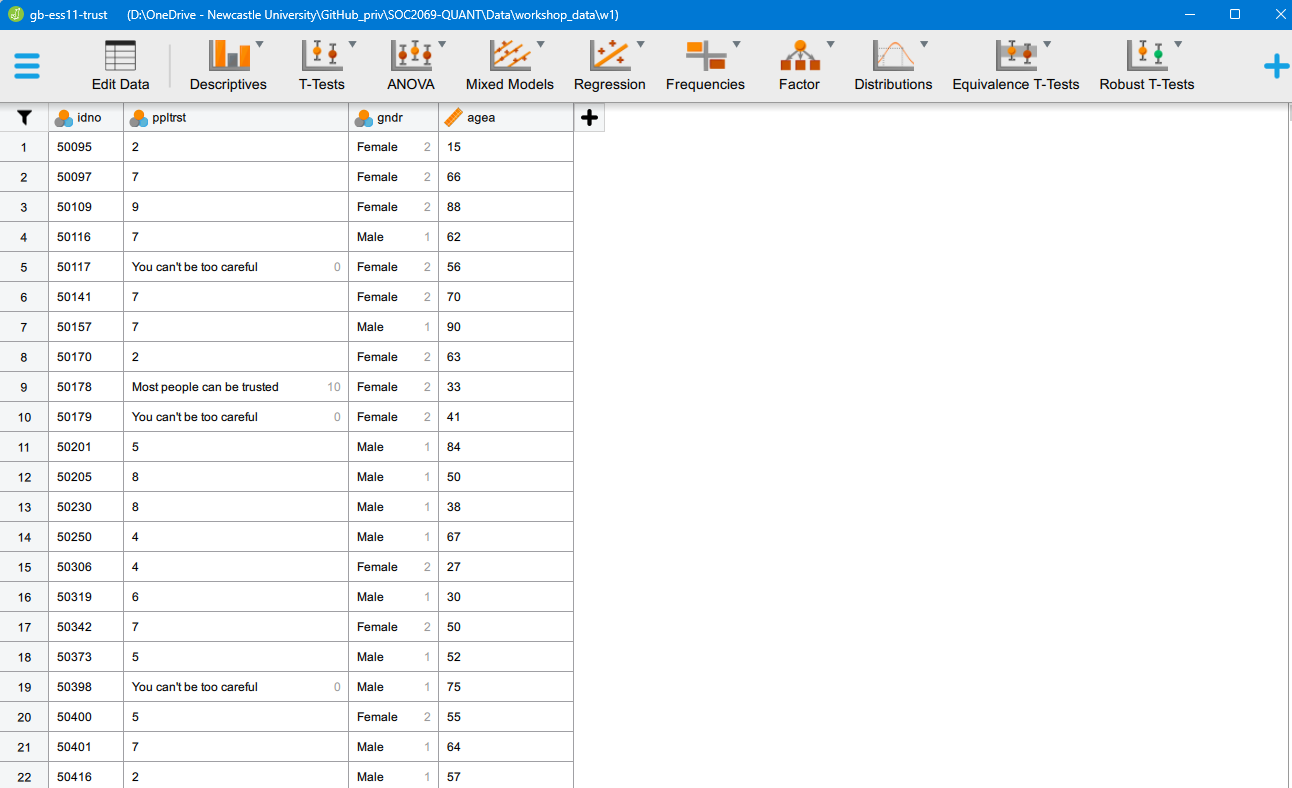This screenshot has height=788, width=1292.
Task: Click the blue plus modules button
Action: [x=1276, y=67]
